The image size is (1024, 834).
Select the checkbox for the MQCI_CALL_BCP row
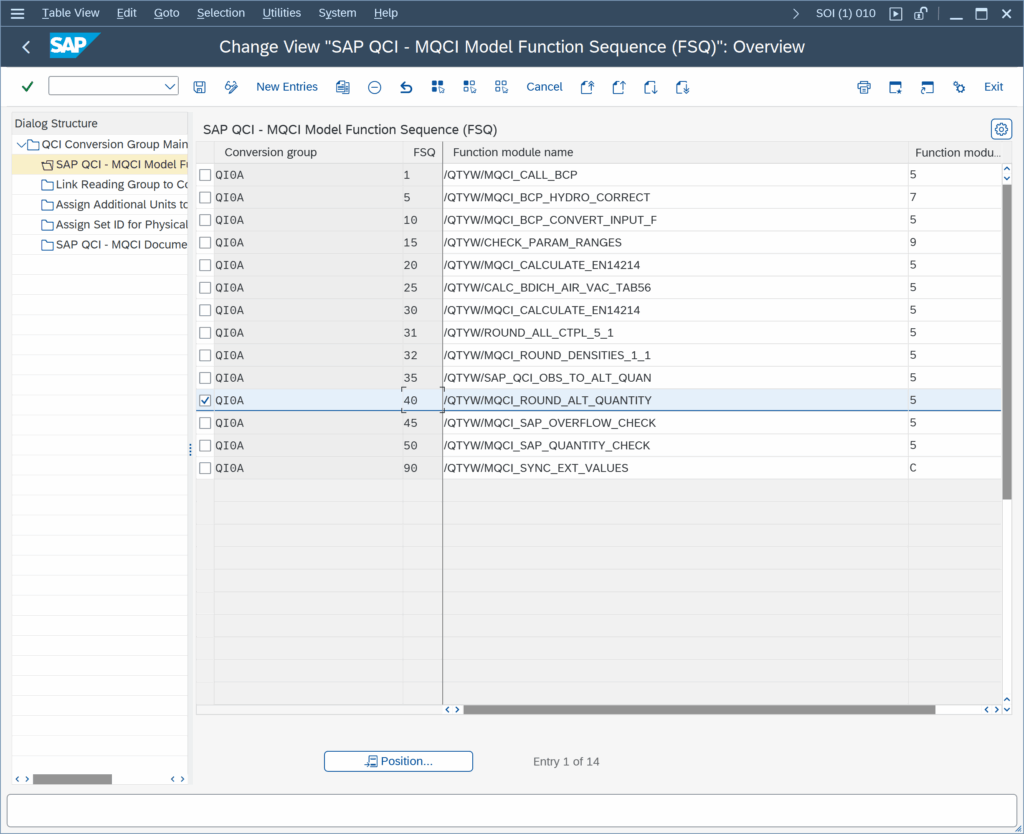click(205, 175)
